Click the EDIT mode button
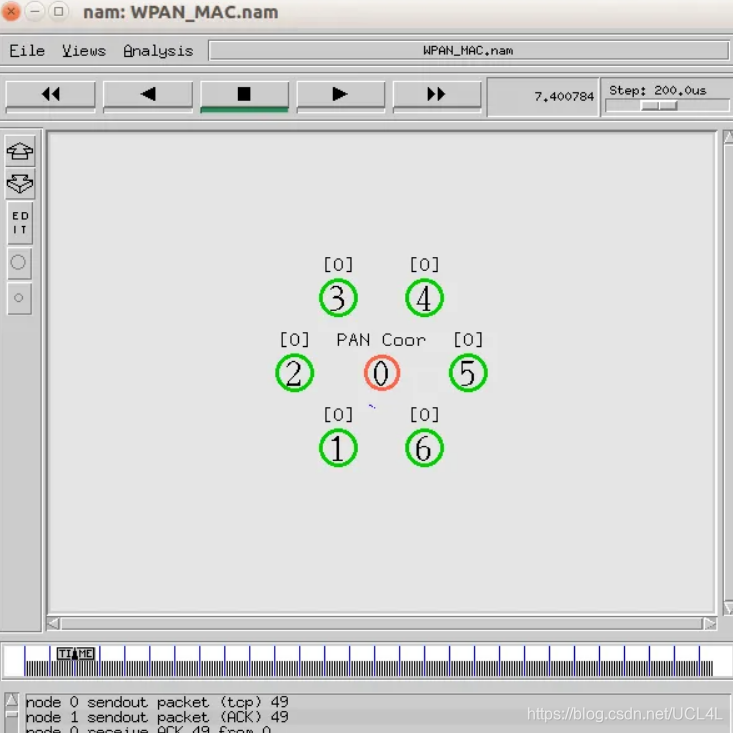This screenshot has height=733, width=733. pyautogui.click(x=20, y=223)
